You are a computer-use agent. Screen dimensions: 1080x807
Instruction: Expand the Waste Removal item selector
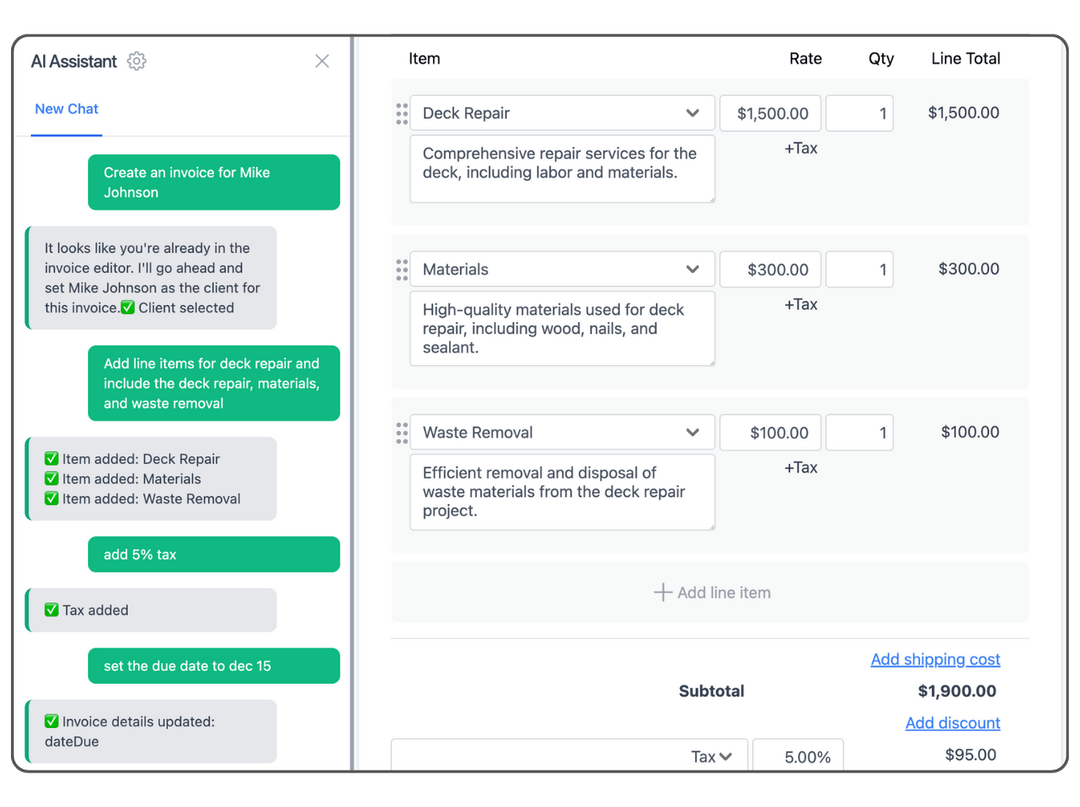[693, 432]
